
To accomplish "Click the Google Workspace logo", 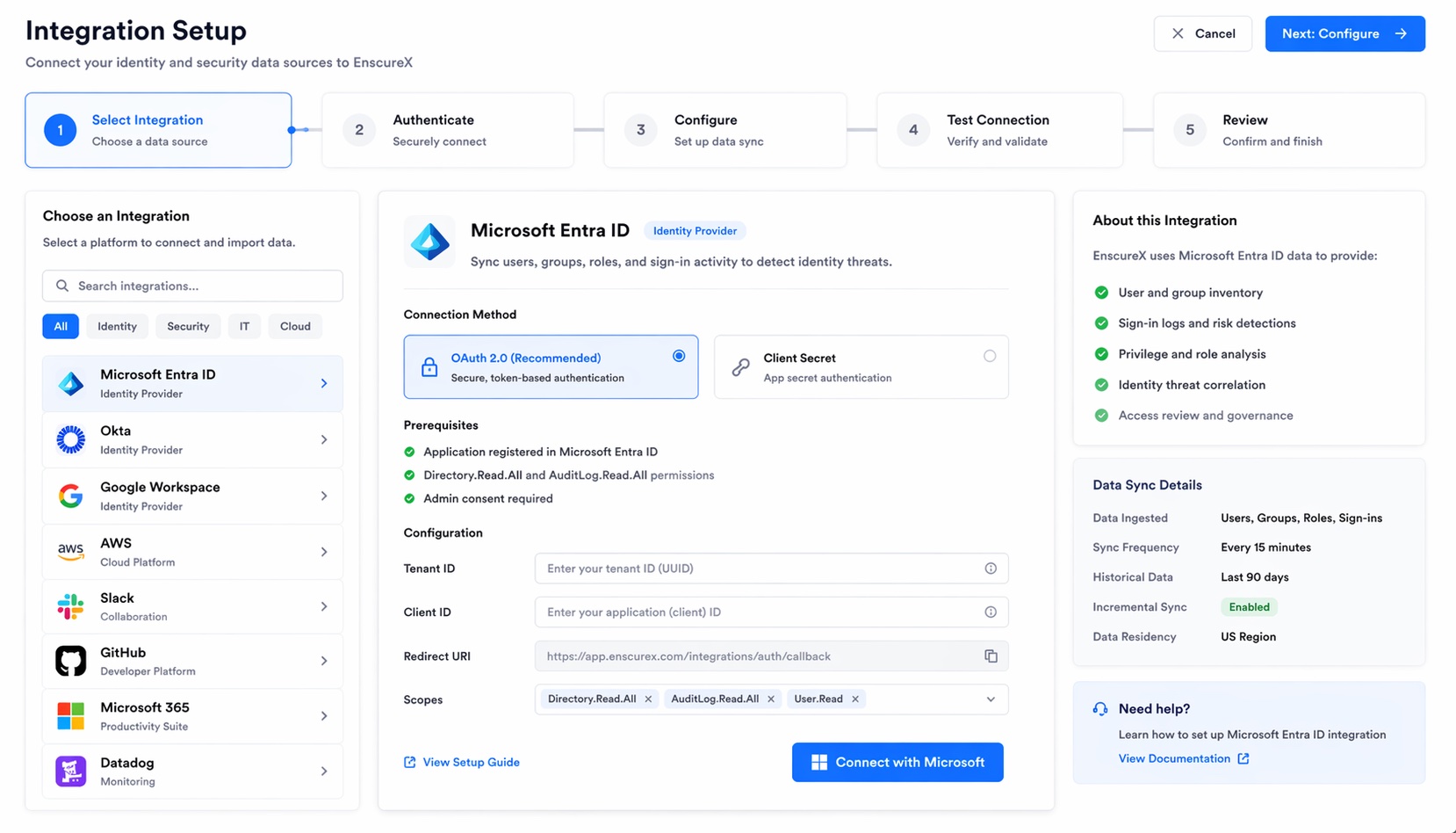I will (x=70, y=496).
